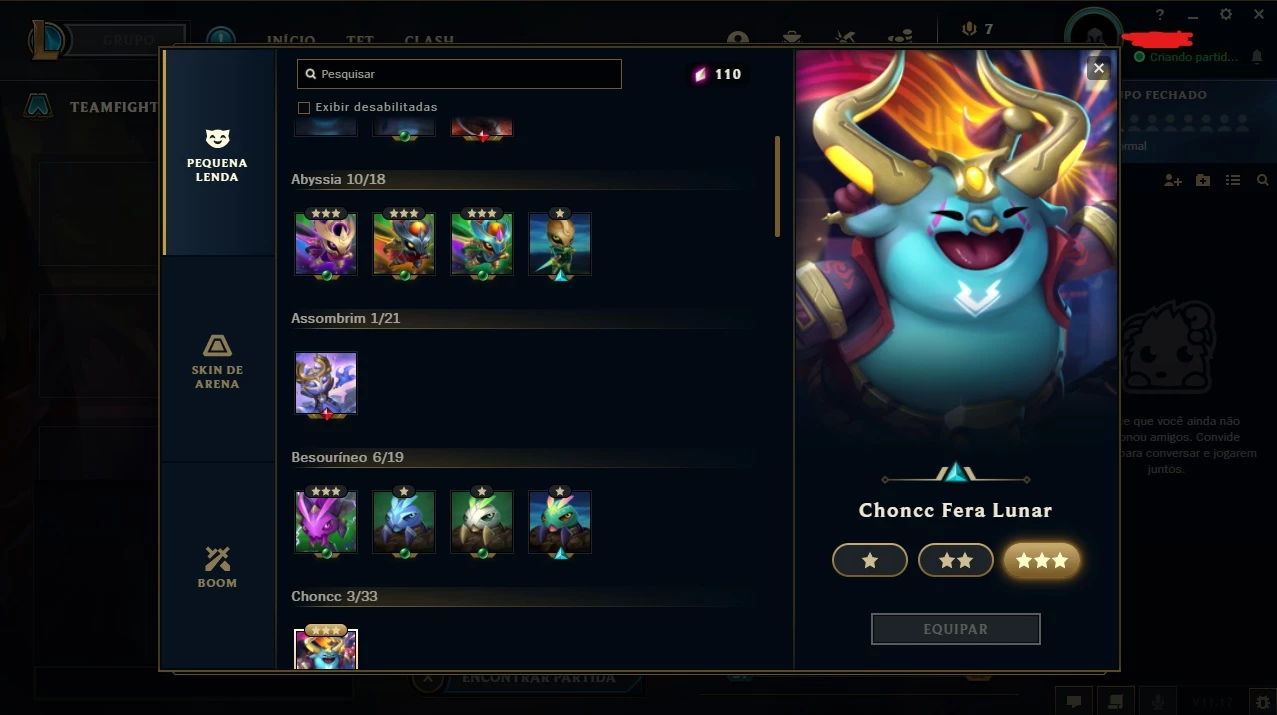Click the notifications bell icon
This screenshot has height=715, width=1277.
(1257, 57)
